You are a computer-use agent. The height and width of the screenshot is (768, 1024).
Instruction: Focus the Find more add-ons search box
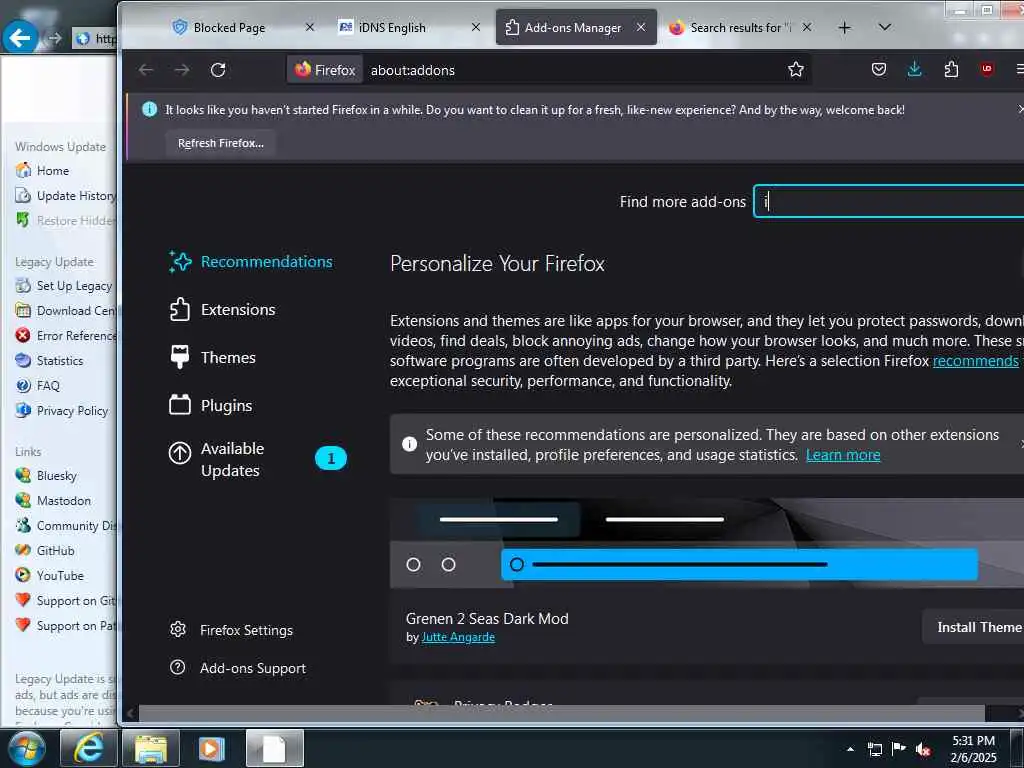point(889,201)
